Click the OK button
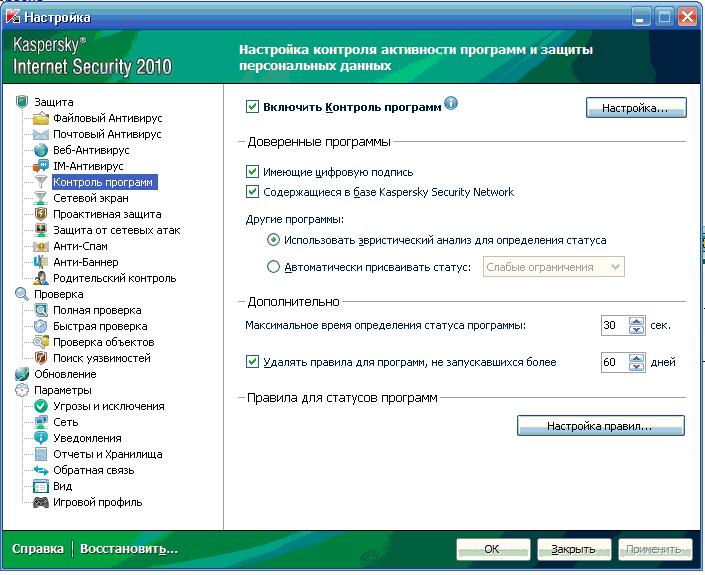Screen dimensions: 705x575 (493, 549)
